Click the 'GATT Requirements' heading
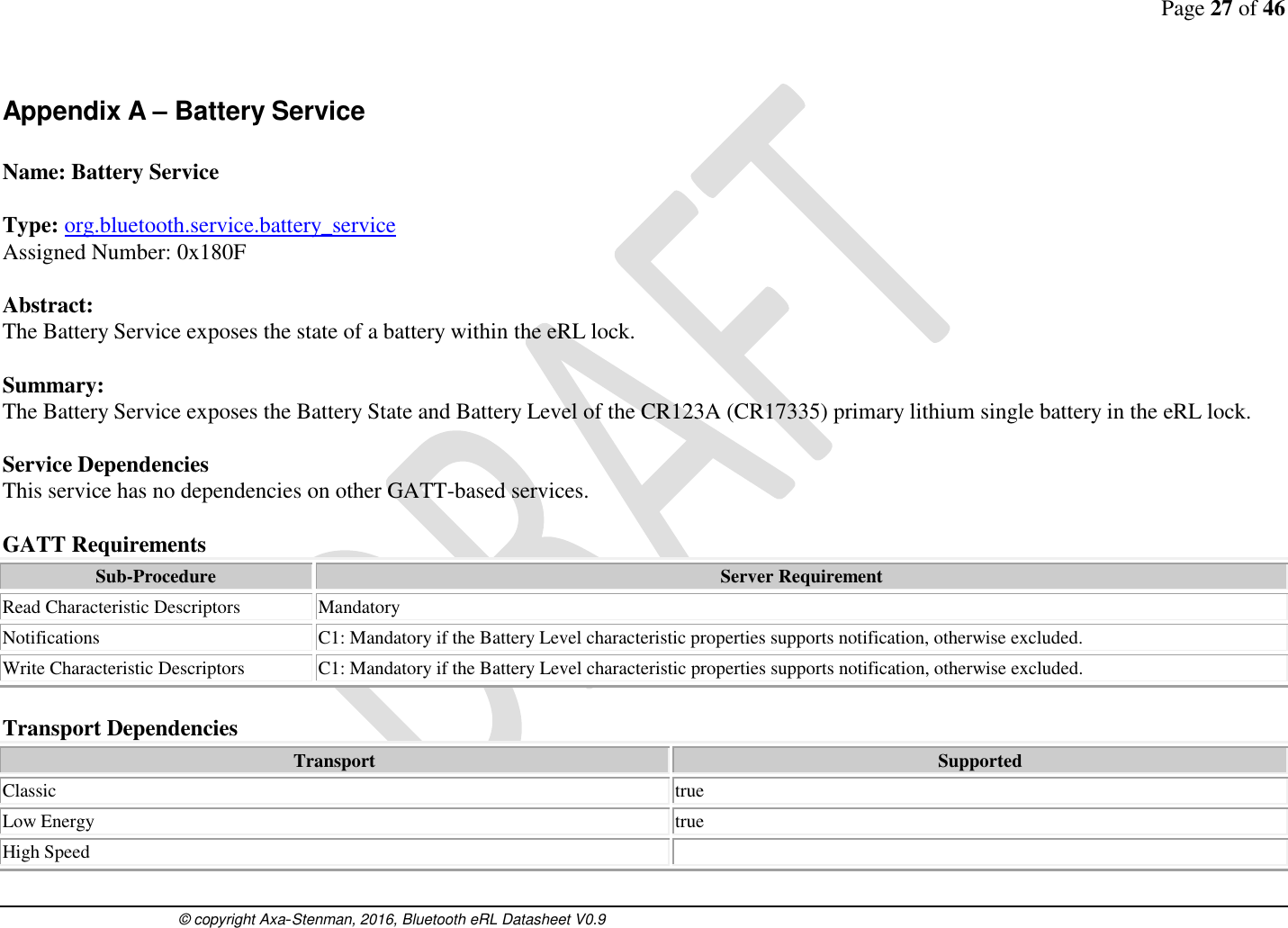Screen dimensions: 1288x928 [104, 545]
